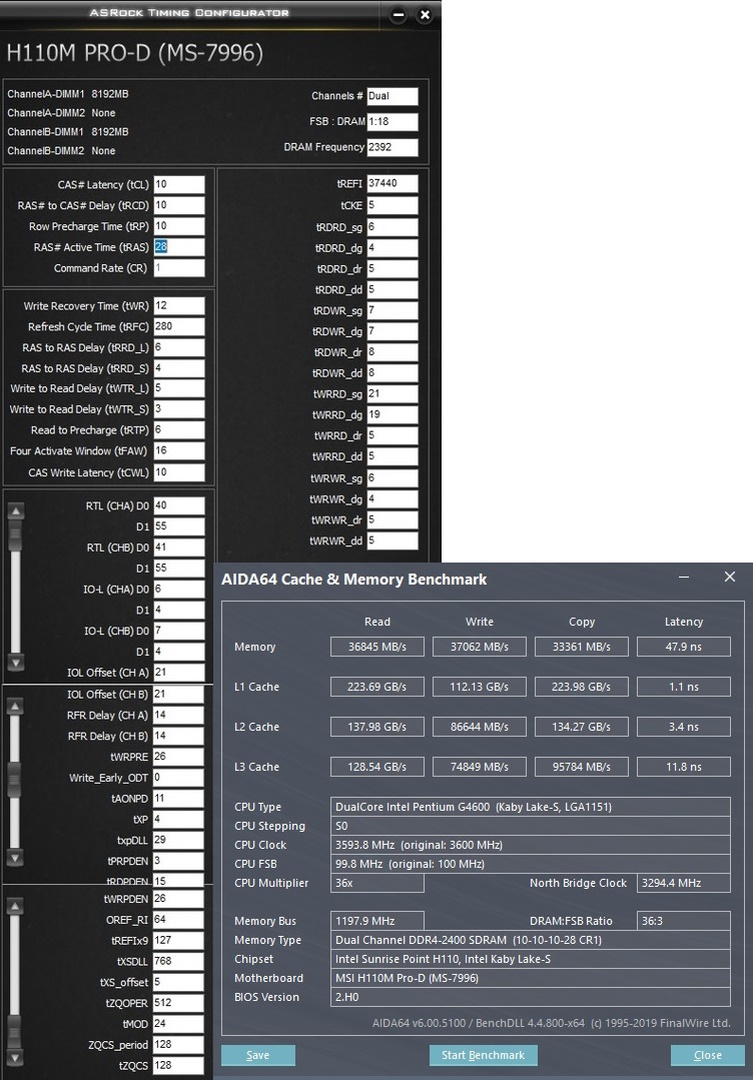Click the RFR Delay (CH A) field
This screenshot has width=756, height=1080.
click(x=178, y=715)
